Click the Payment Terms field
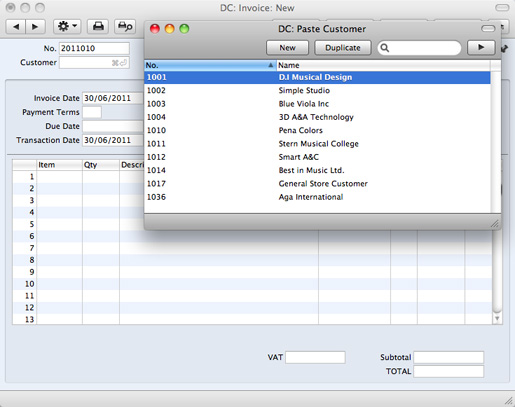This screenshot has width=515, height=407. click(92, 112)
